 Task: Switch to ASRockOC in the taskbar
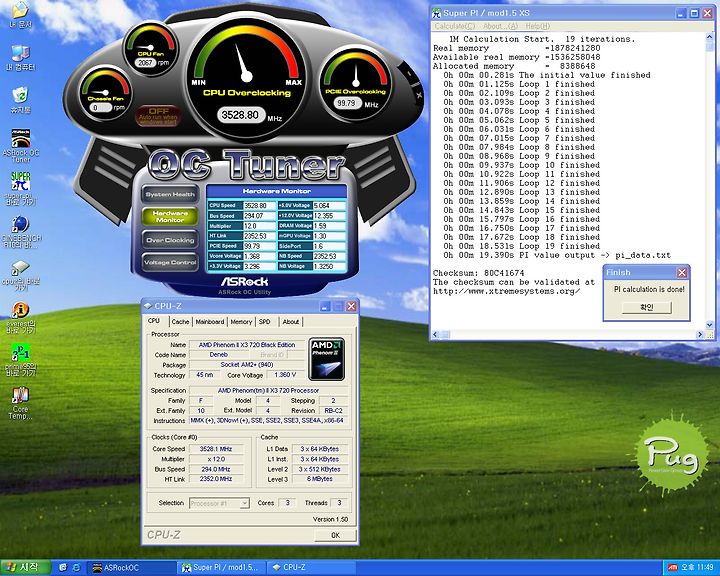[x=133, y=568]
